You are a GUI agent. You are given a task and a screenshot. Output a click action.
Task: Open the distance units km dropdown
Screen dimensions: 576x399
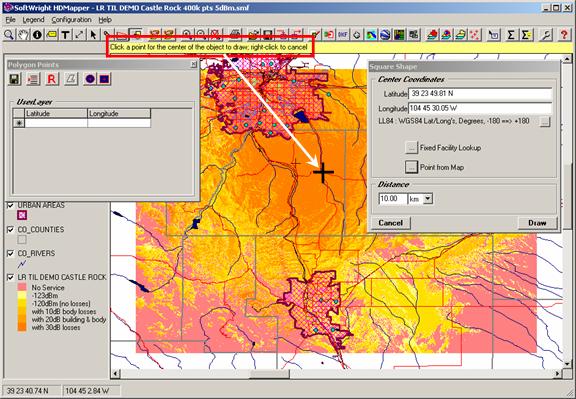click(x=428, y=199)
